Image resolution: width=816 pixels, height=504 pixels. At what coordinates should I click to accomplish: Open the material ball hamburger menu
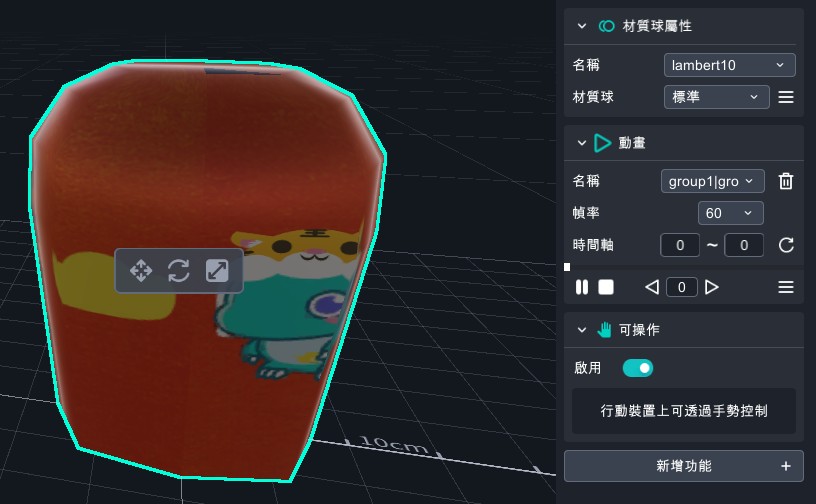[786, 97]
